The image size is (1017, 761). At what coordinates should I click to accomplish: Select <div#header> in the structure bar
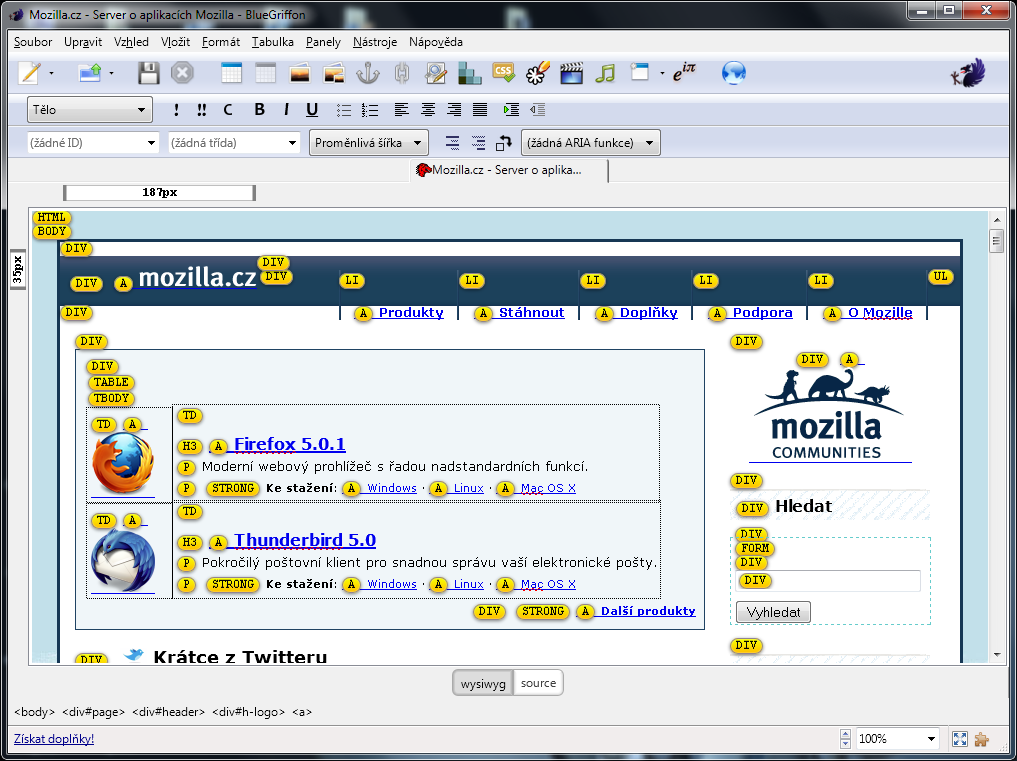169,712
